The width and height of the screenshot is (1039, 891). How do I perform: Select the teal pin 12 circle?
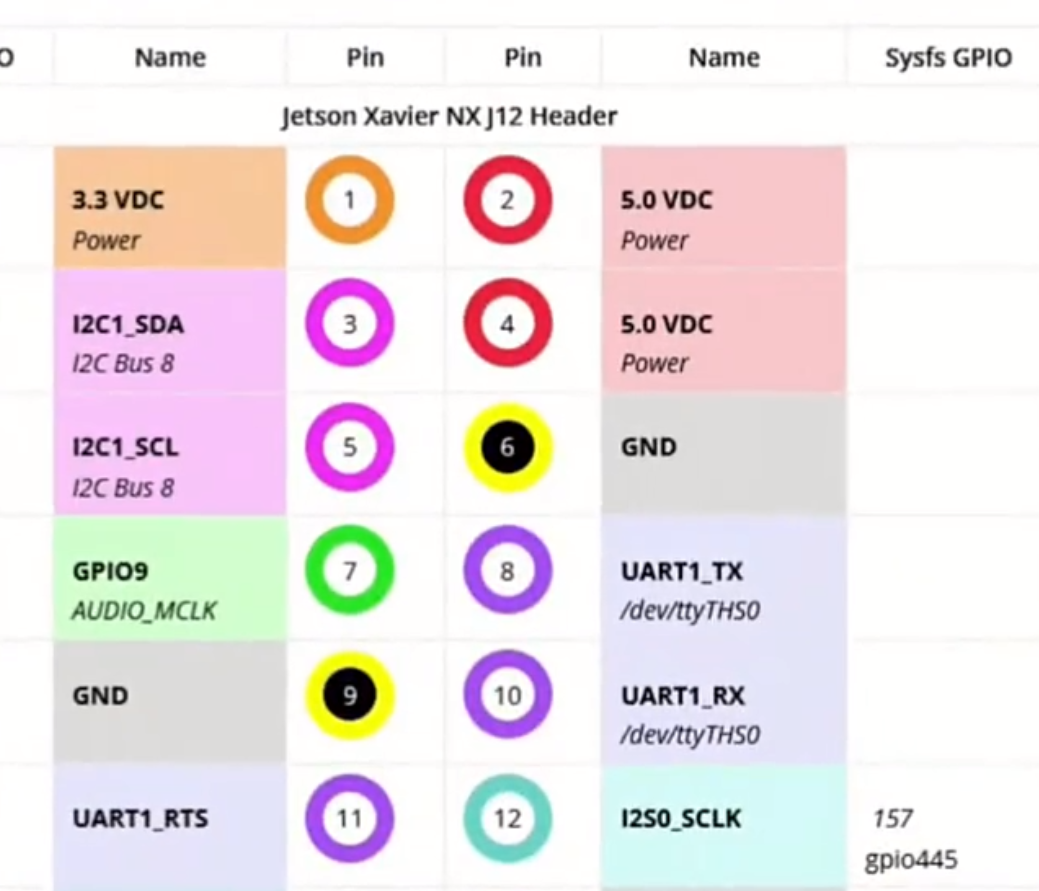coord(507,818)
